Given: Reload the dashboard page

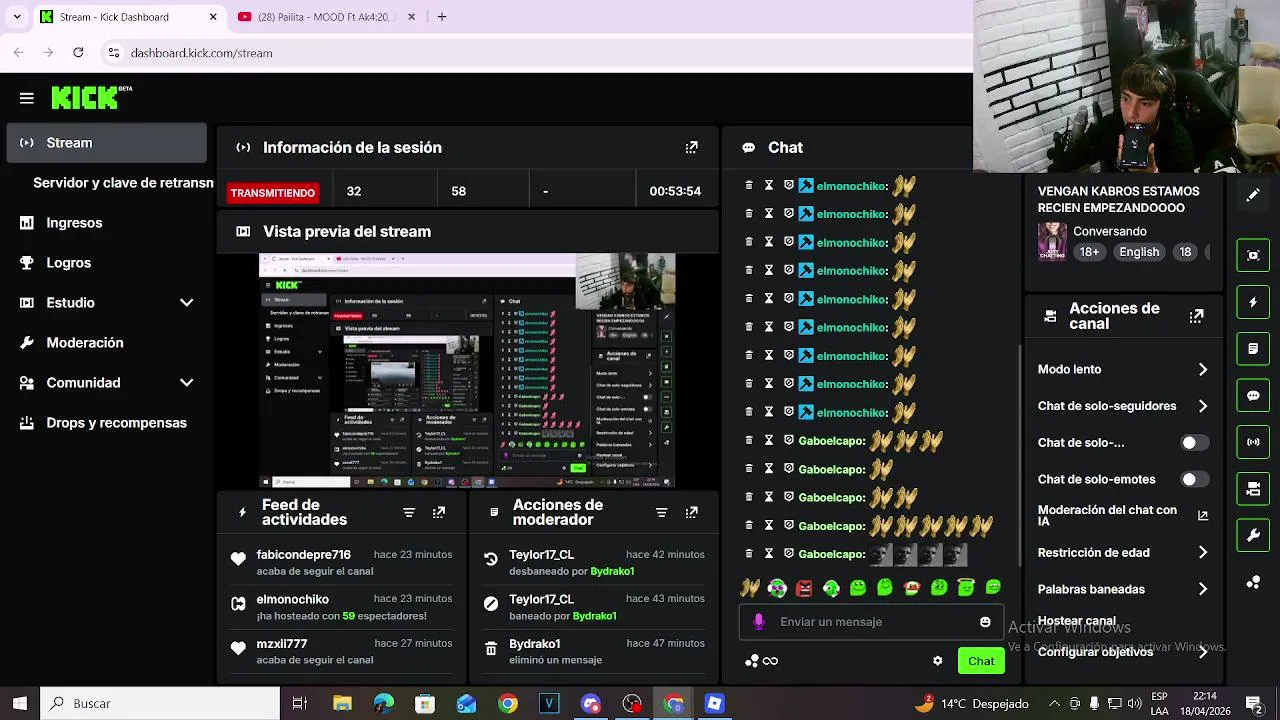Looking at the screenshot, I should [x=78, y=53].
